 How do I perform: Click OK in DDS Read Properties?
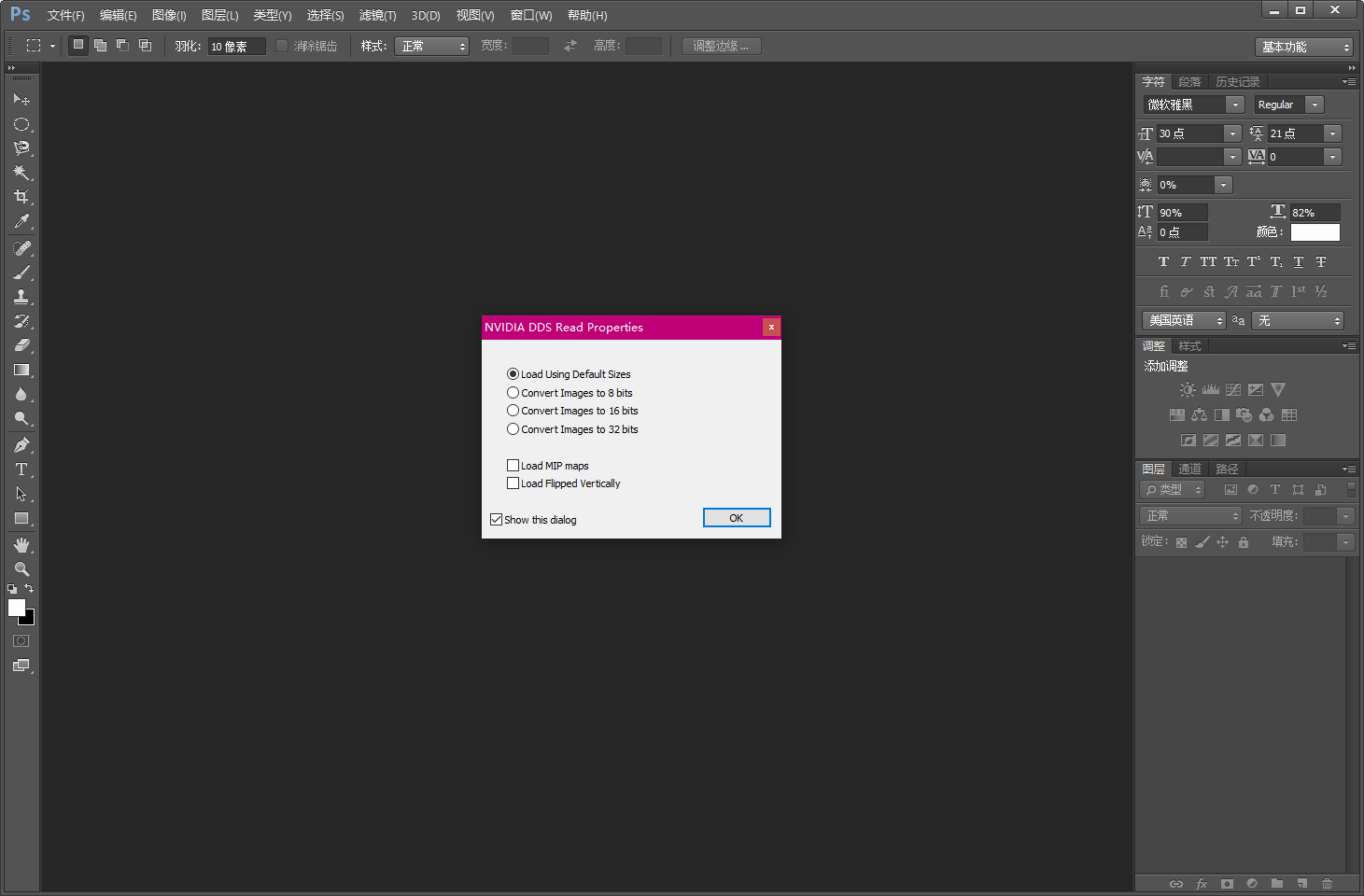point(737,518)
